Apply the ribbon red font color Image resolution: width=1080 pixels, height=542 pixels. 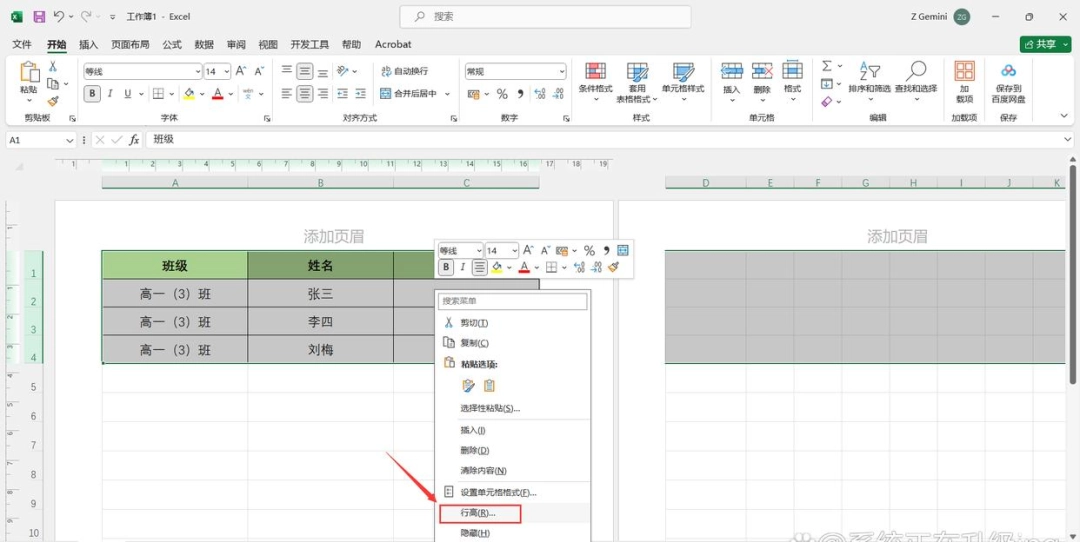coord(218,94)
